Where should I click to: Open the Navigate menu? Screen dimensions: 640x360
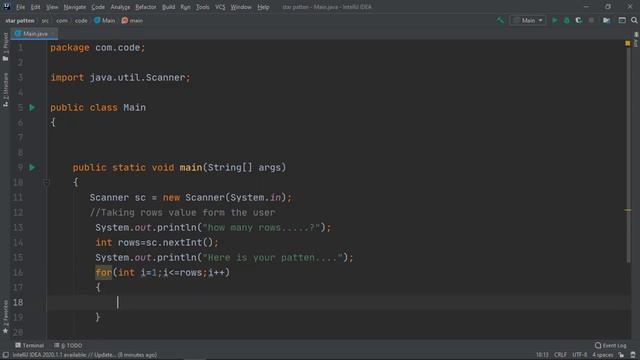(75, 7)
